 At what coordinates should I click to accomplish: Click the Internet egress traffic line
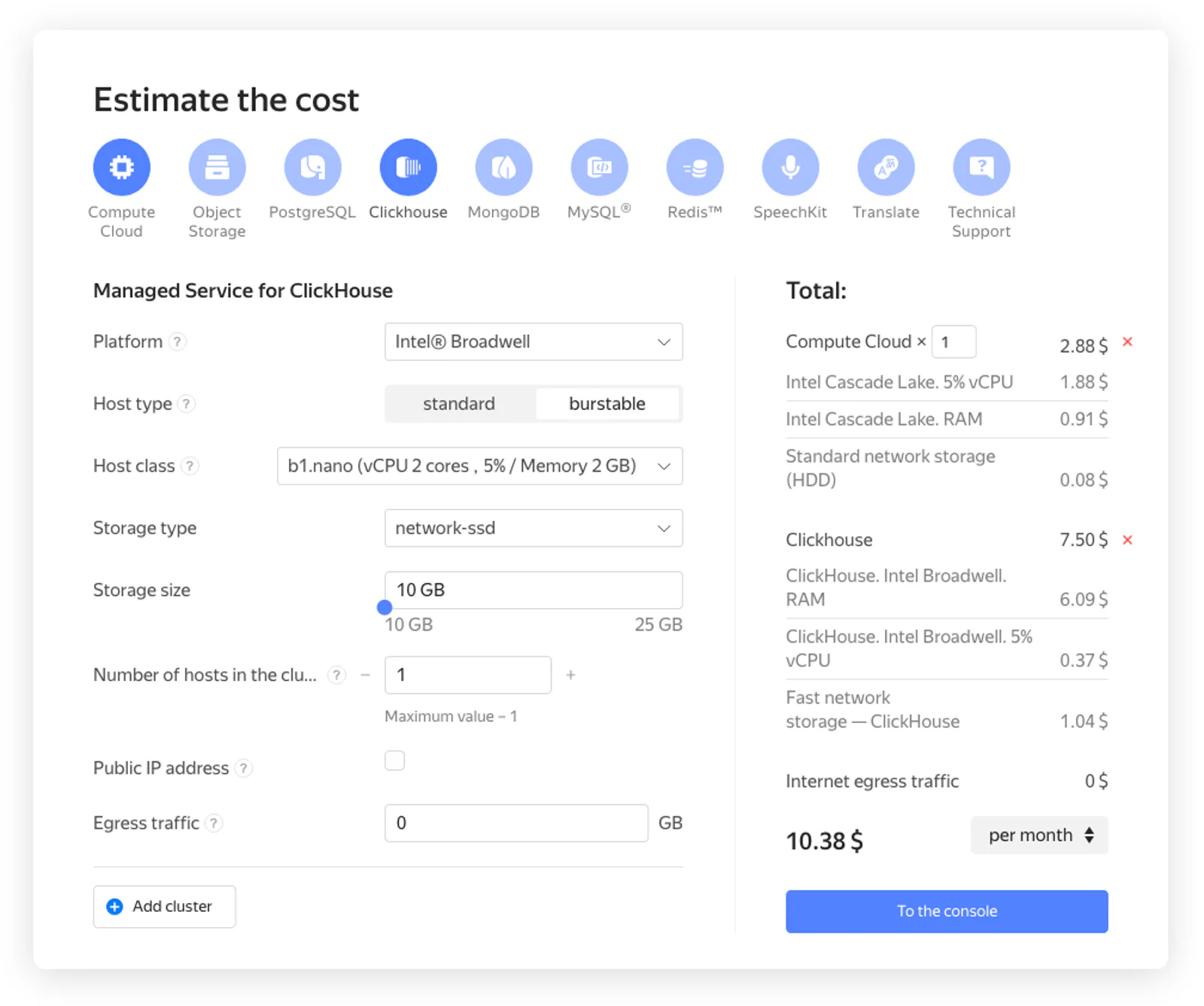click(x=947, y=781)
